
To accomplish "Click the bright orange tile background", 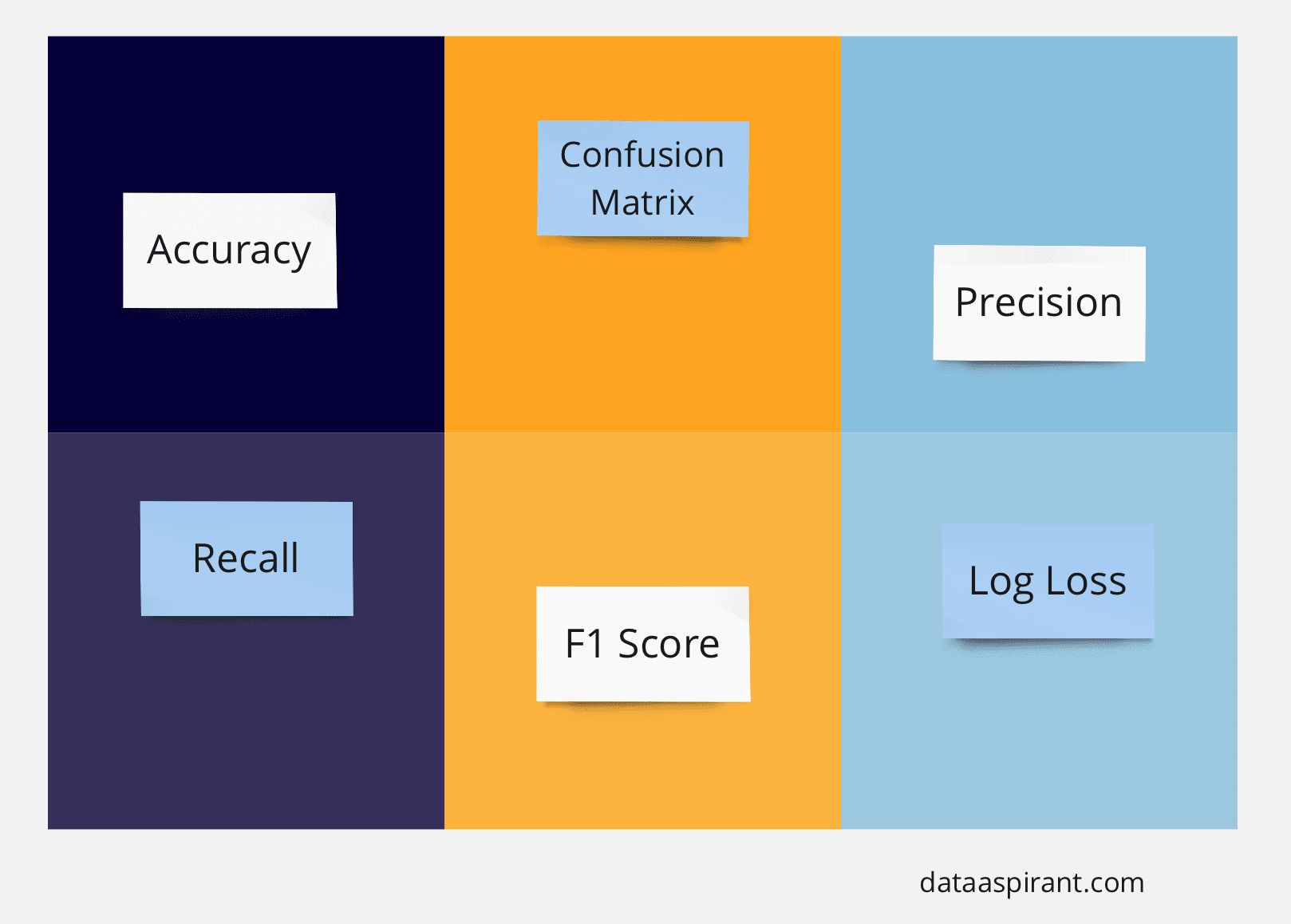I will point(642,335).
